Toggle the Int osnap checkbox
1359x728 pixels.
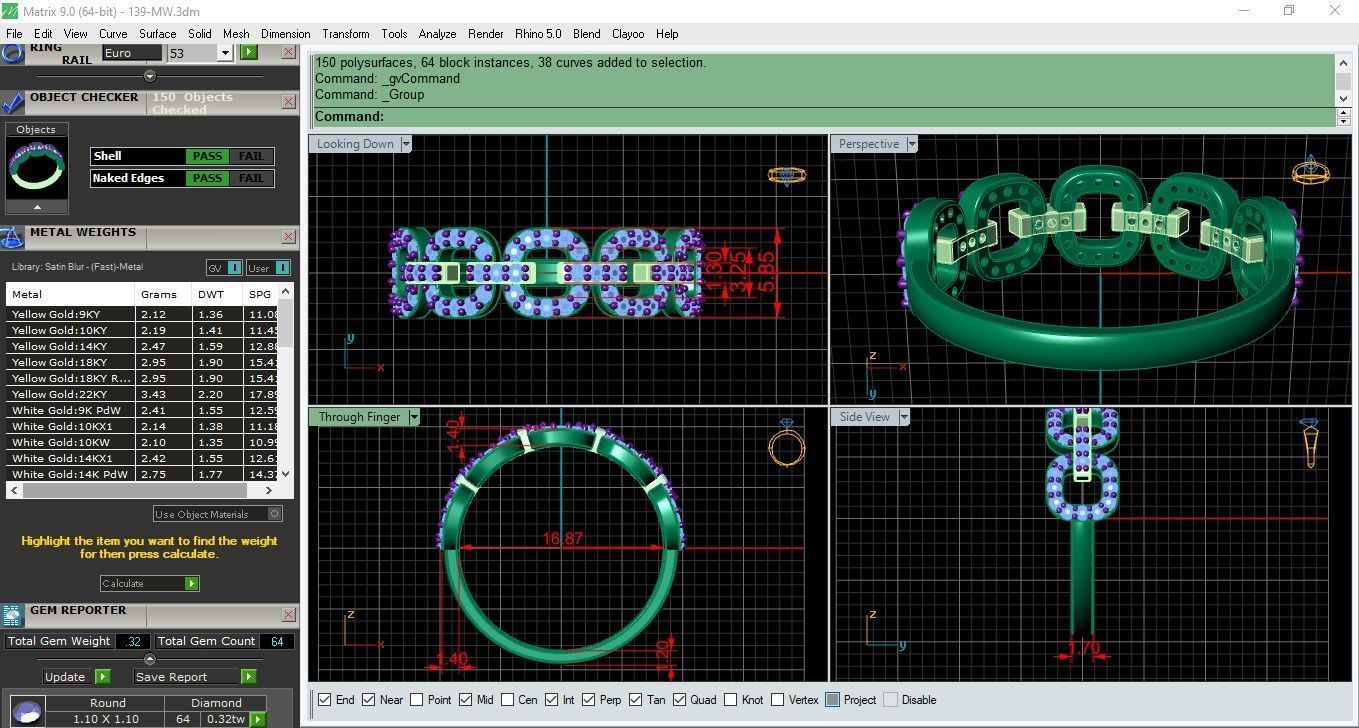553,700
